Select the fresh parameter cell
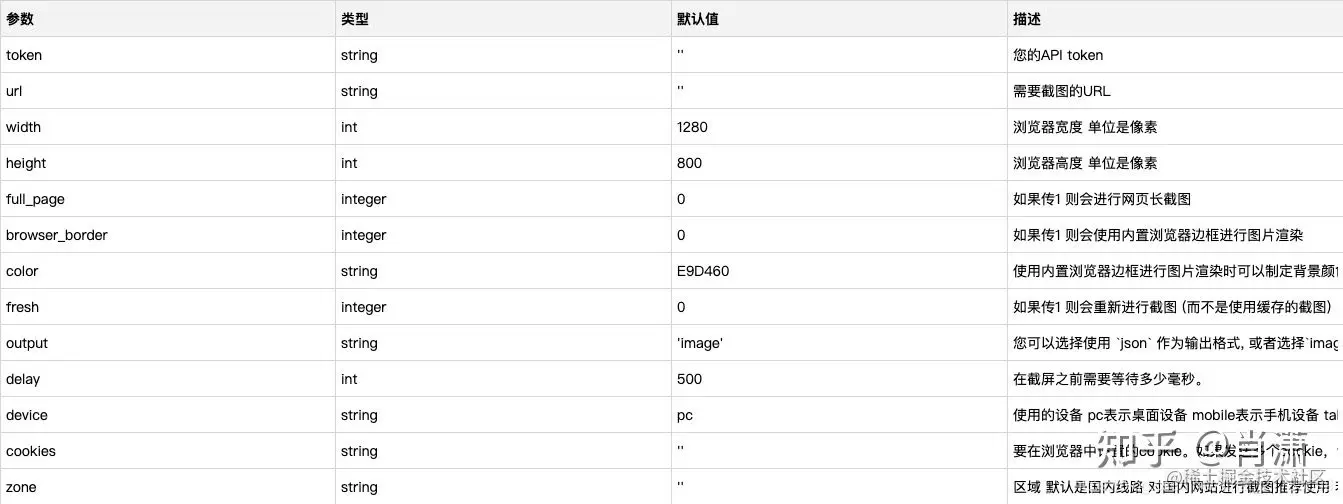 click(168, 307)
